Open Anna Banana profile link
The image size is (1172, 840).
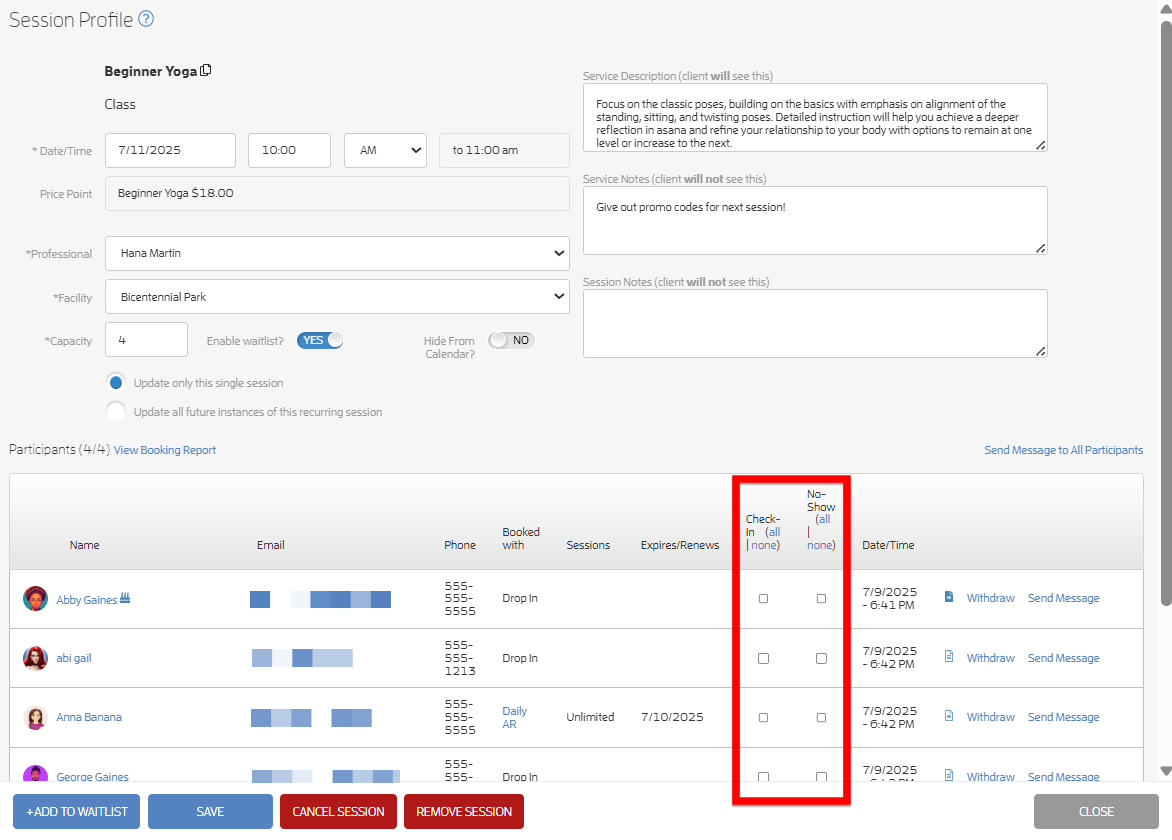(89, 717)
